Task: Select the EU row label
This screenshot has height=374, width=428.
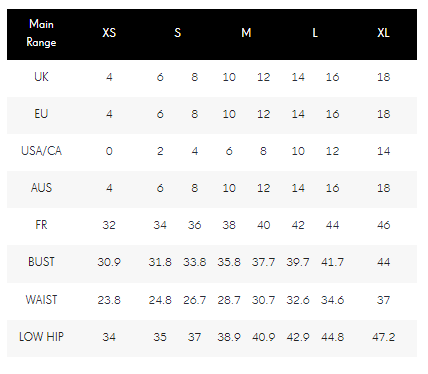Action: [41, 114]
